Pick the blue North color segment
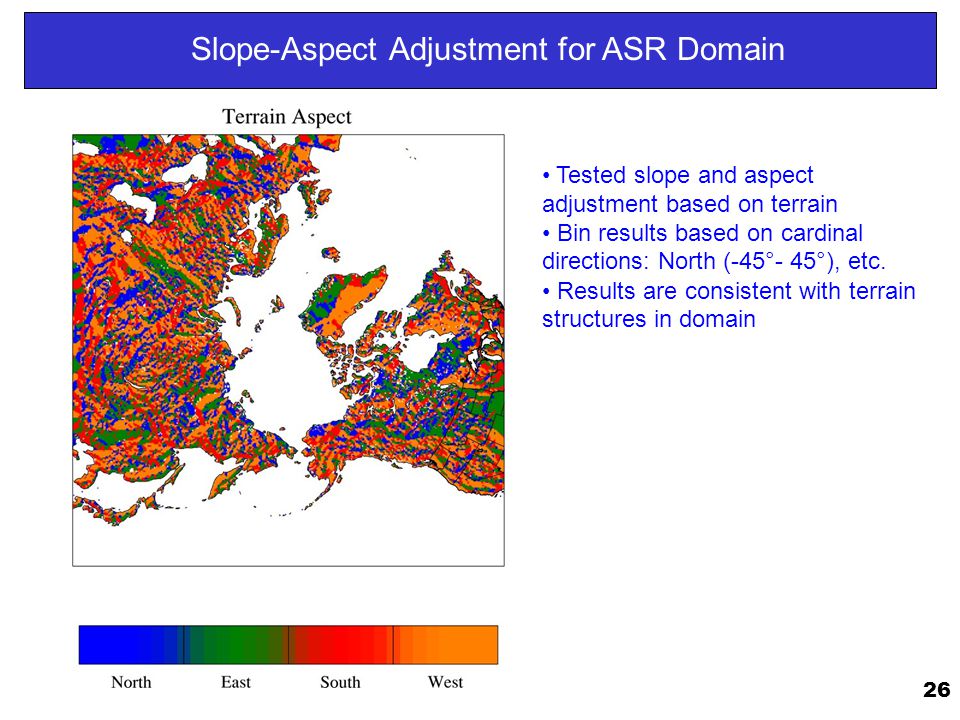This screenshot has width=960, height=720. point(132,645)
